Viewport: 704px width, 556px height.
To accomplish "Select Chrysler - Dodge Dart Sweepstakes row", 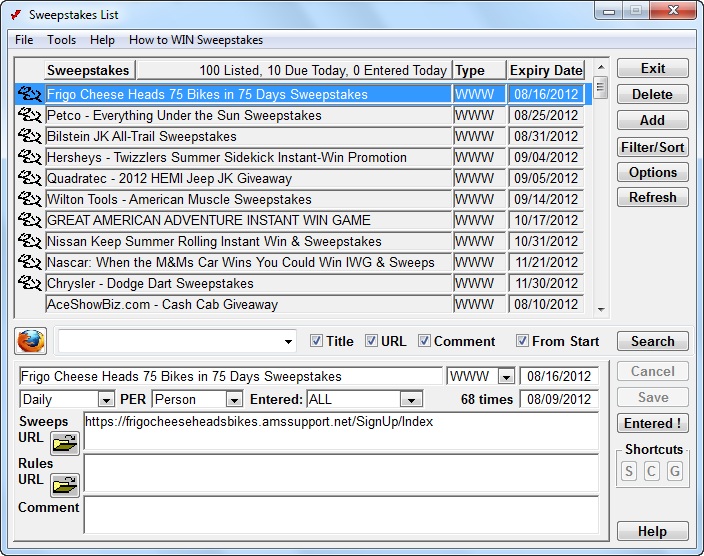I will click(x=248, y=283).
